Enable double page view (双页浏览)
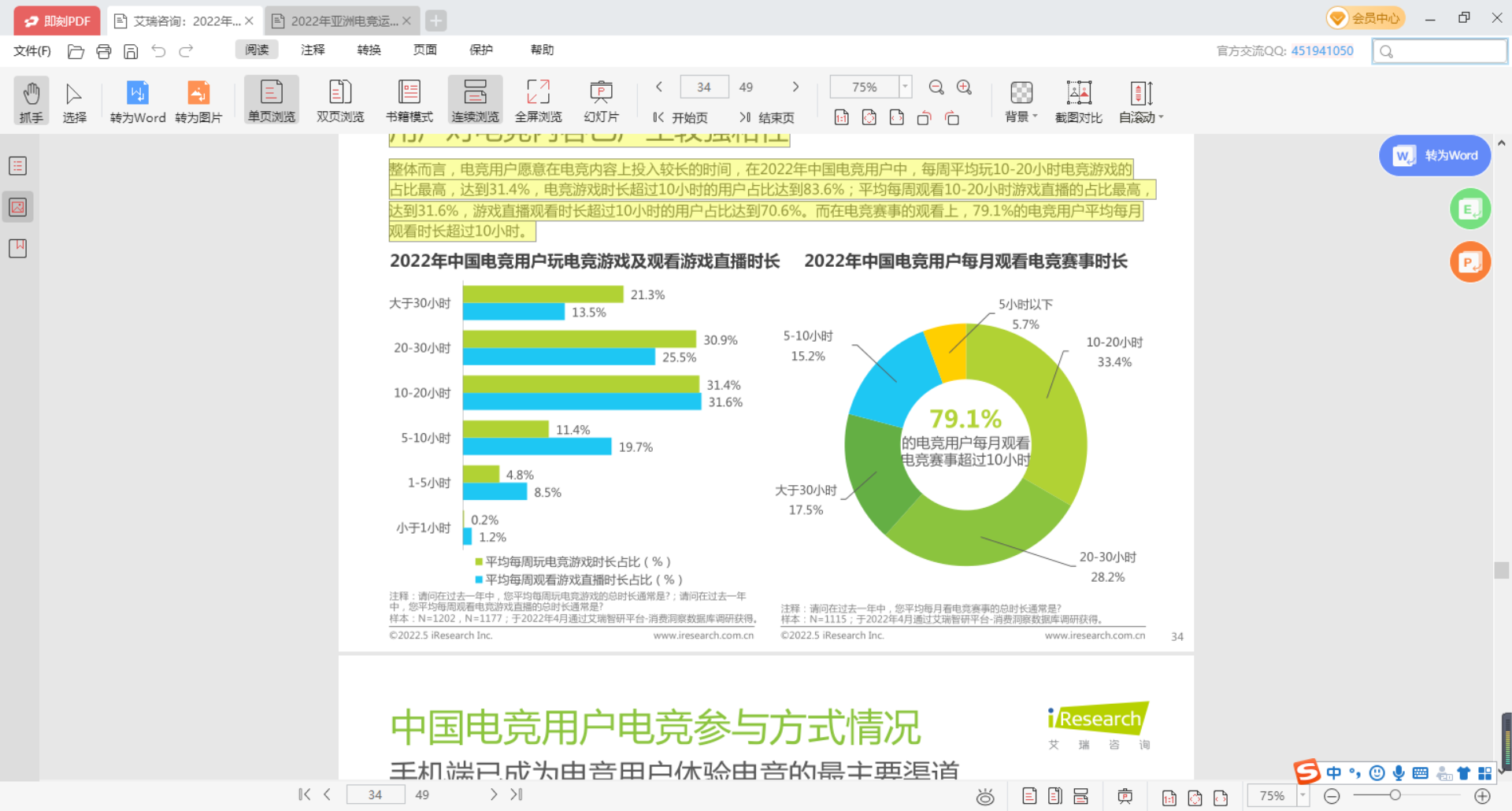 339,101
